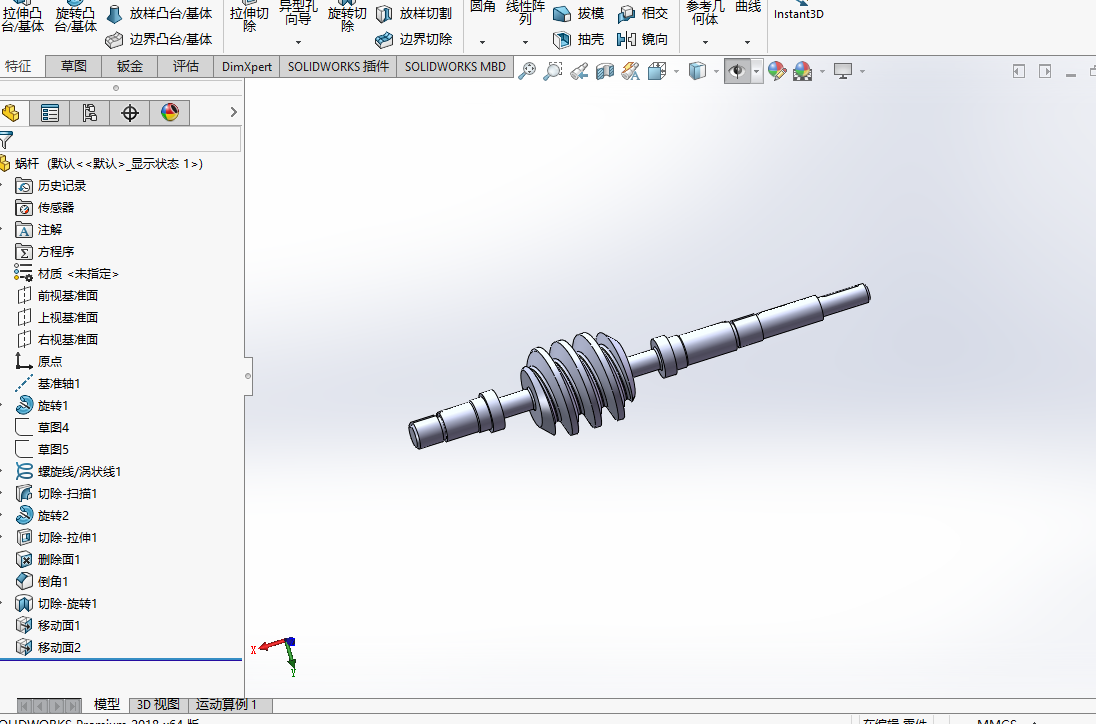1096x724 pixels.
Task: Select 切除-扫描1 in the feature tree
Action: click(57, 493)
